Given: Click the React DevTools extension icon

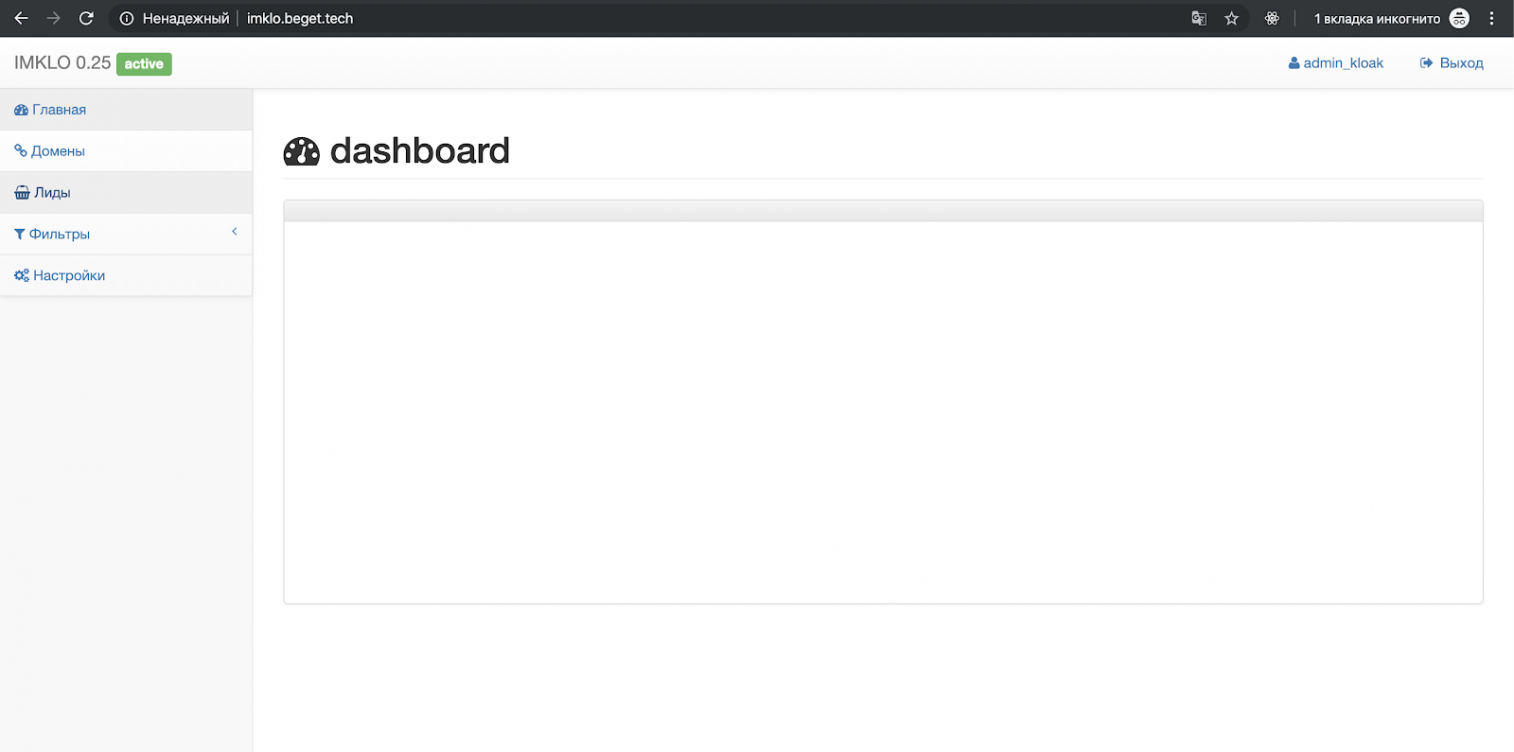Looking at the screenshot, I should click(1272, 18).
